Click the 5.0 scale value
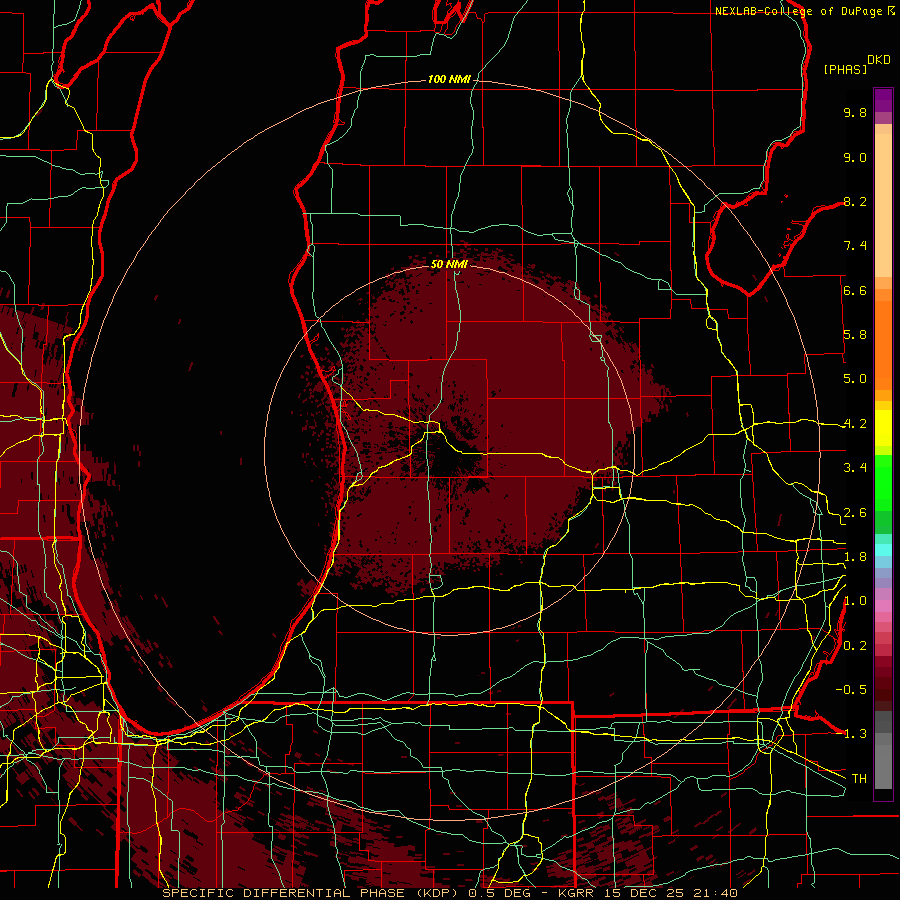 (855, 379)
